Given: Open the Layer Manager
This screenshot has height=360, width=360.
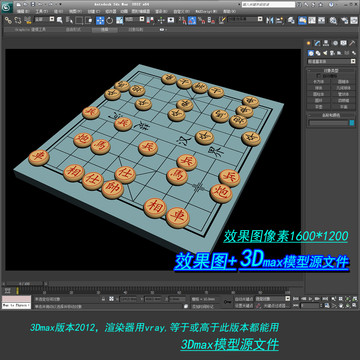Looking at the screenshot, I should 291,20.
